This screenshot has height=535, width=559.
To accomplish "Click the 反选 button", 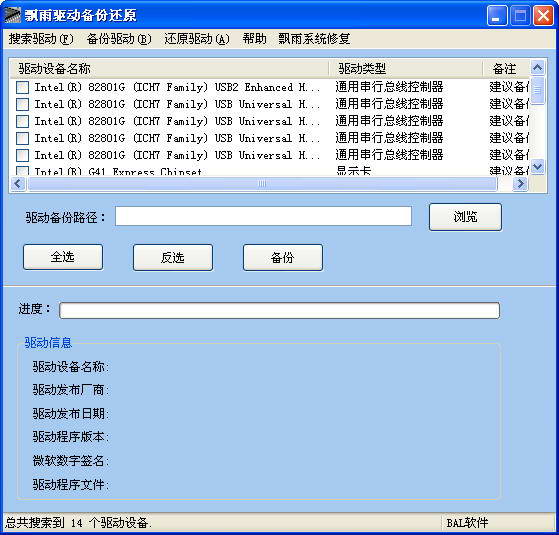I will click(173, 257).
